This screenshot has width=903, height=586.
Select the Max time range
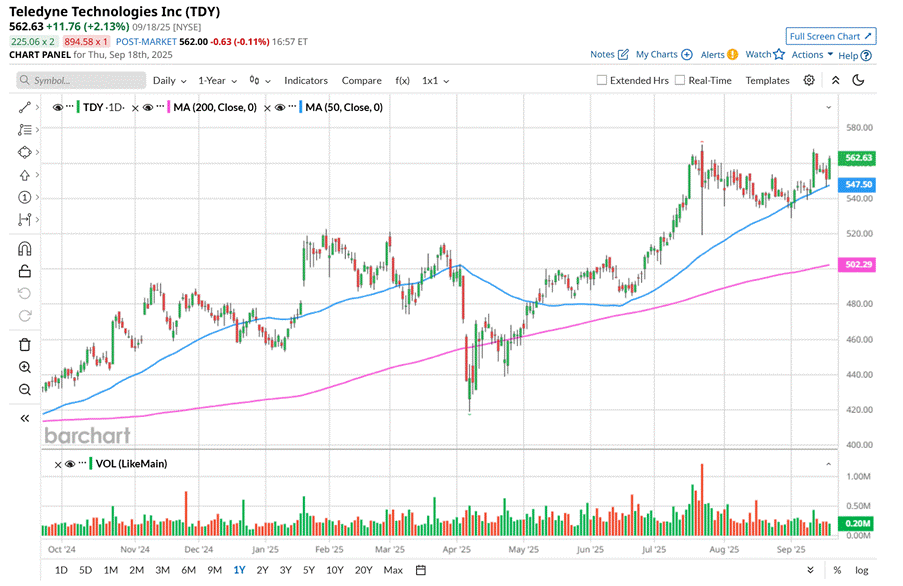pyautogui.click(x=393, y=570)
